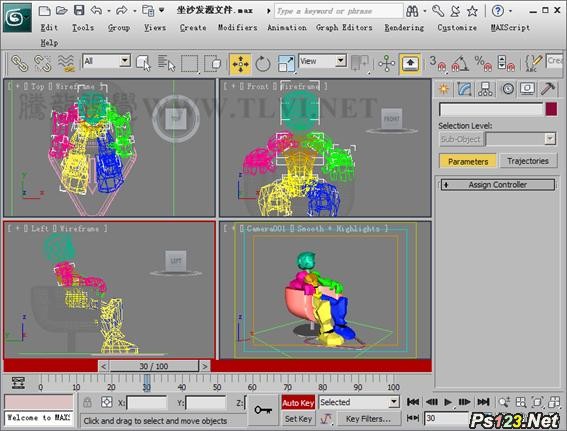This screenshot has width=567, height=431.
Task: Toggle Window/Crossing selection mode
Action: (x=213, y=64)
